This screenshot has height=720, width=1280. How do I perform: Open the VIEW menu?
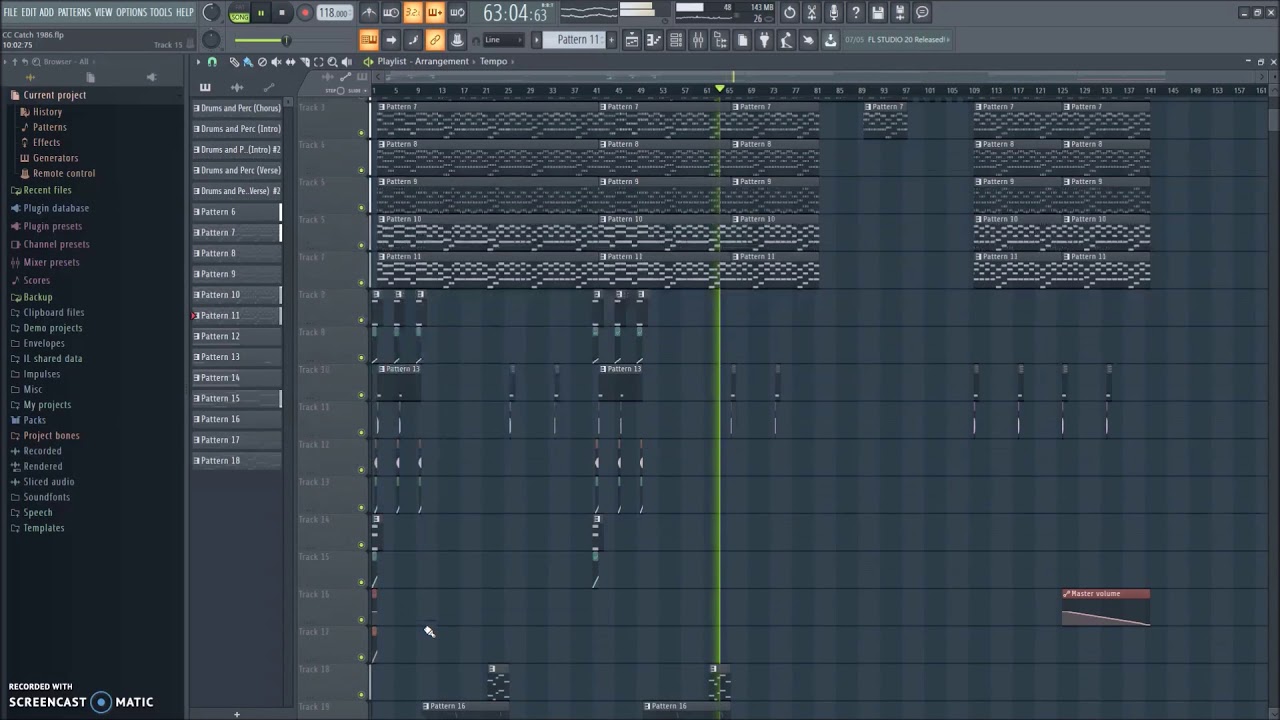point(103,12)
